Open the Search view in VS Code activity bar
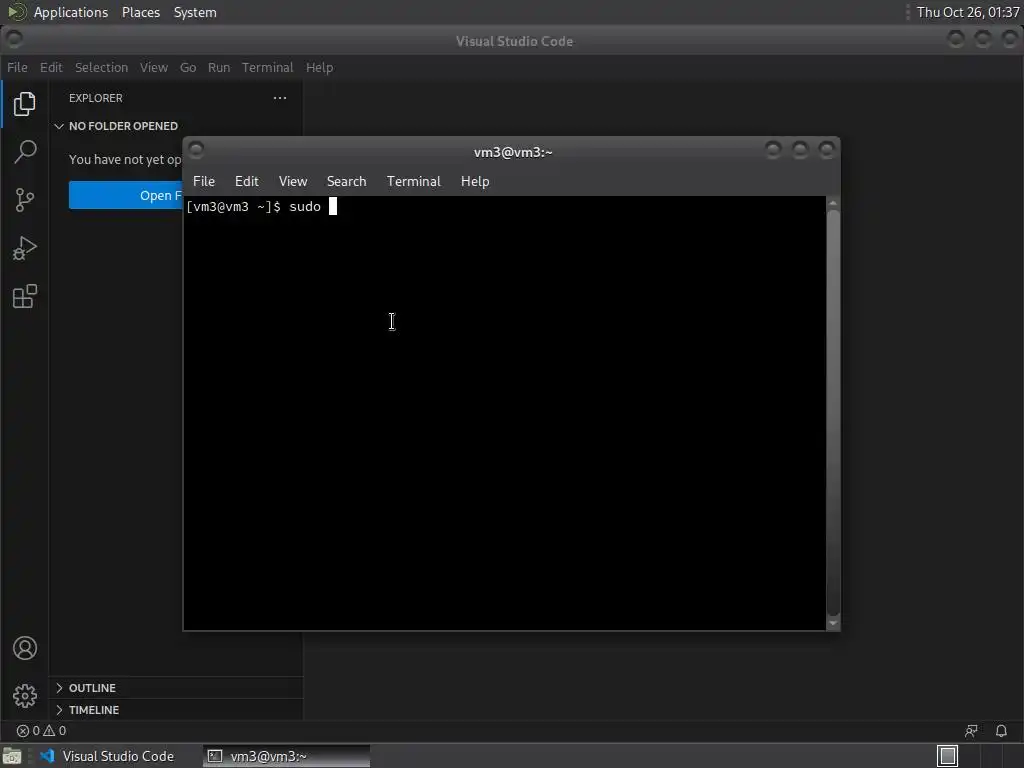 pos(25,152)
